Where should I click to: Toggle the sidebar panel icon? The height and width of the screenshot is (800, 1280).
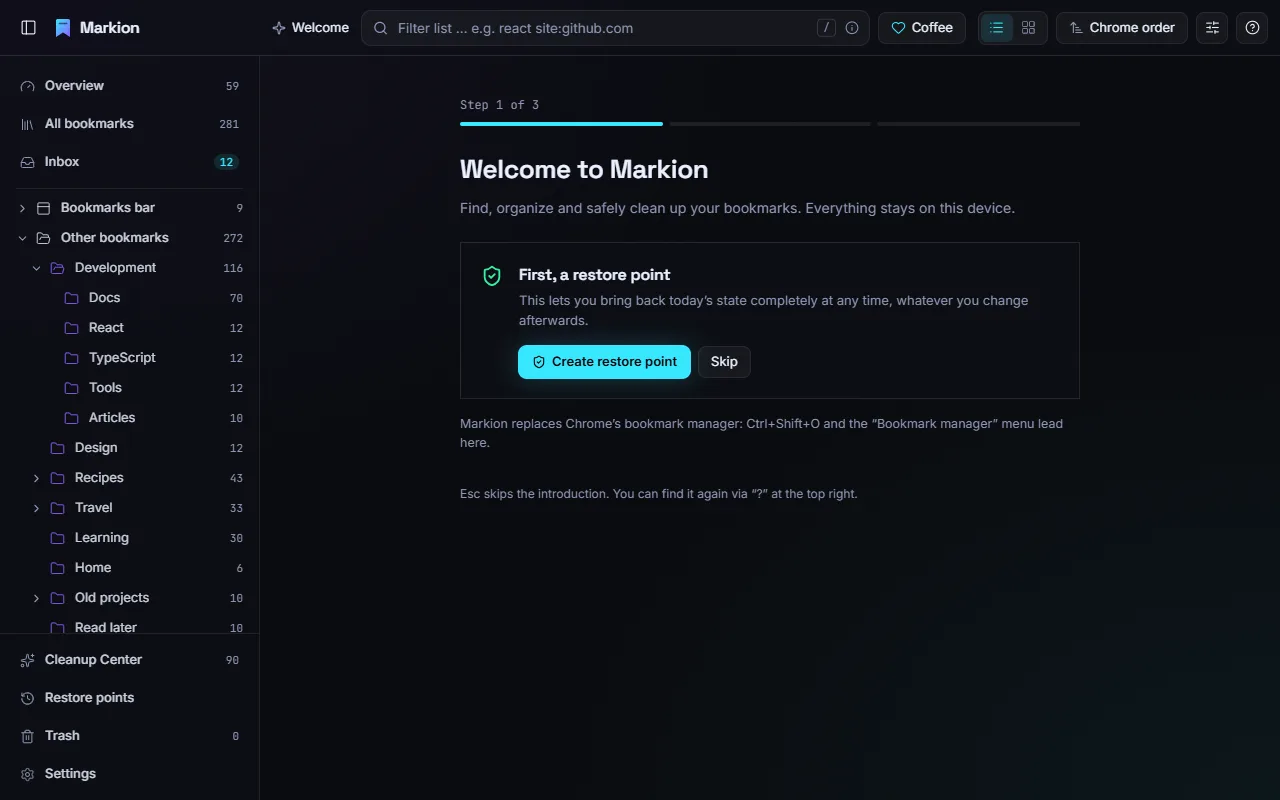click(28, 28)
